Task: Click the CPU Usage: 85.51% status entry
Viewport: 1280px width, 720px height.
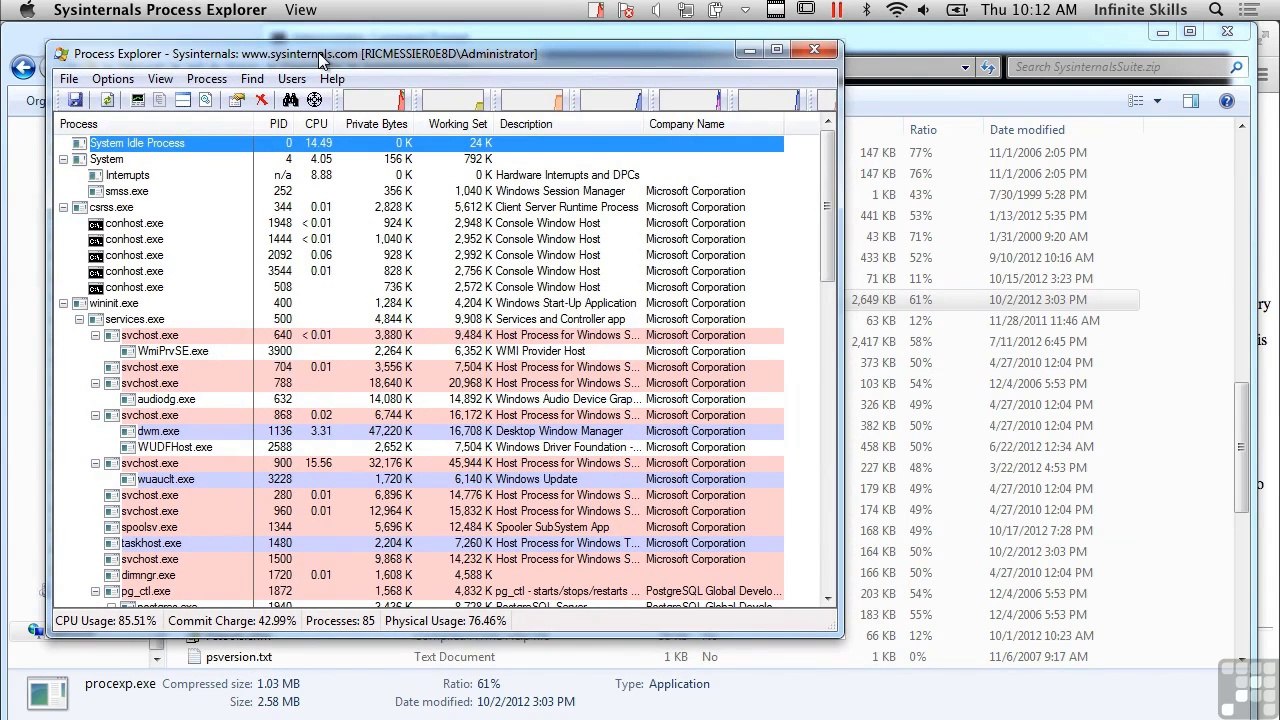Action: coord(106,621)
